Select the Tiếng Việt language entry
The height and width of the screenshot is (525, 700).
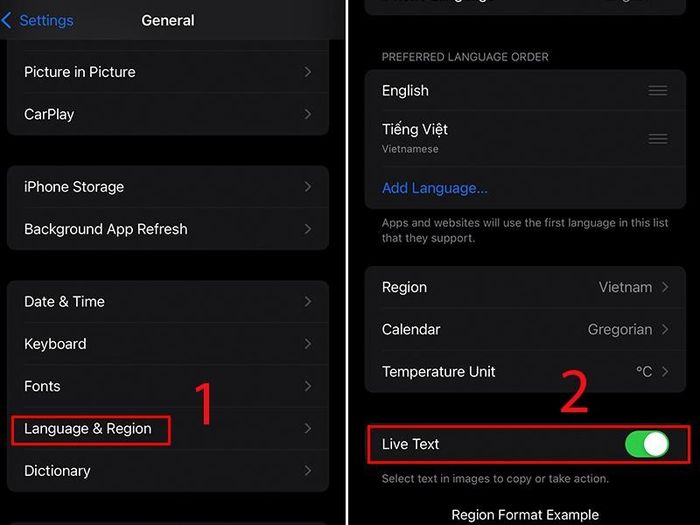point(525,138)
